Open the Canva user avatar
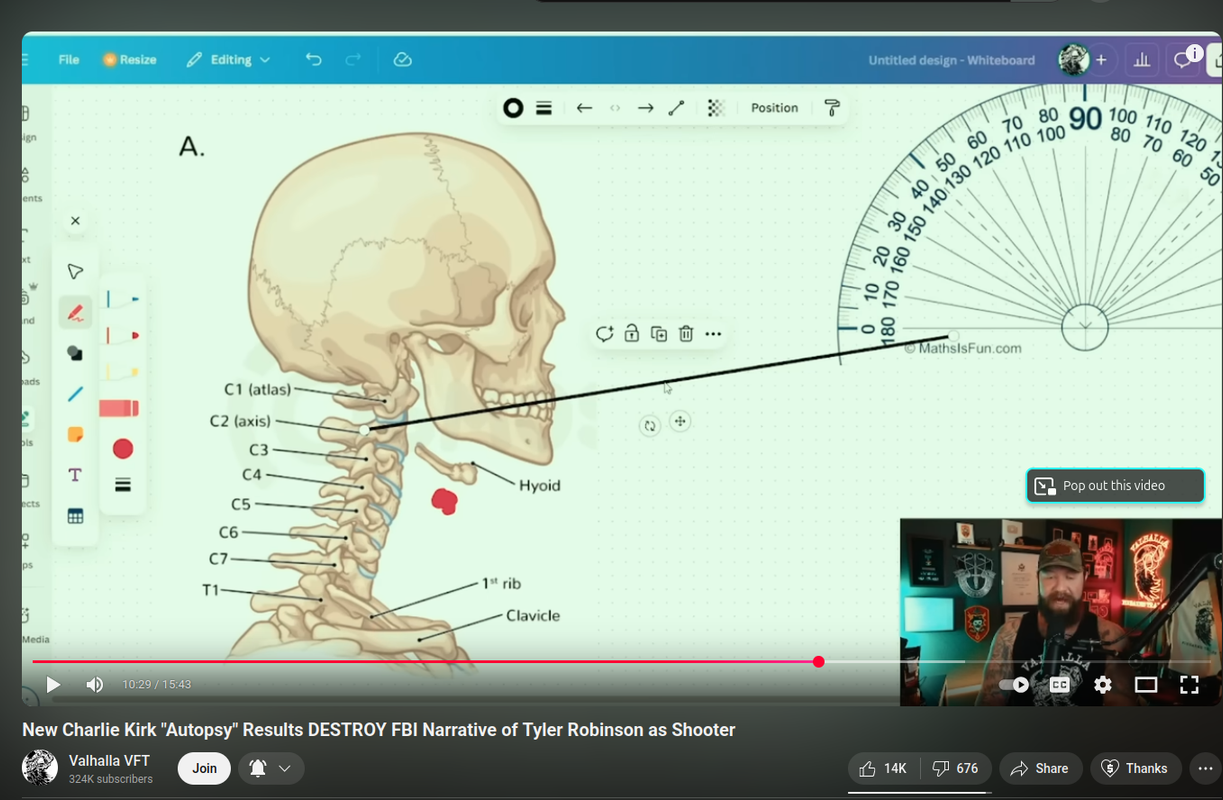 pos(1074,60)
